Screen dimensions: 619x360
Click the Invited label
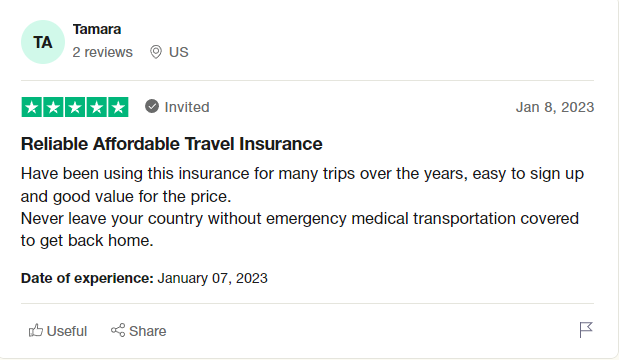point(187,107)
